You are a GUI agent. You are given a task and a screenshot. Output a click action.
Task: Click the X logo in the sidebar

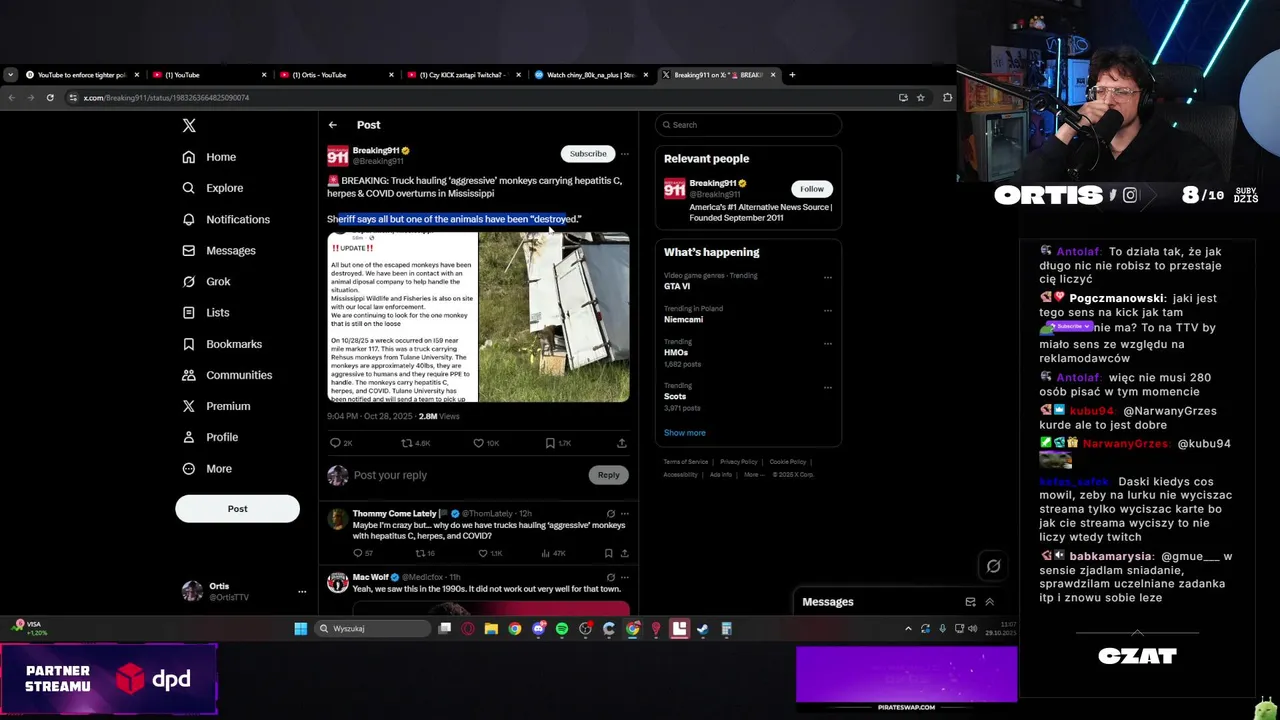coord(189,125)
